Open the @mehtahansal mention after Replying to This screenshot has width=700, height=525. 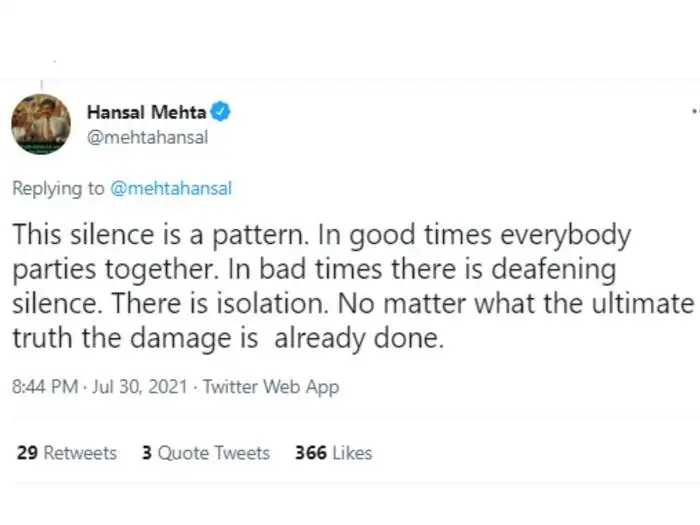170,188
